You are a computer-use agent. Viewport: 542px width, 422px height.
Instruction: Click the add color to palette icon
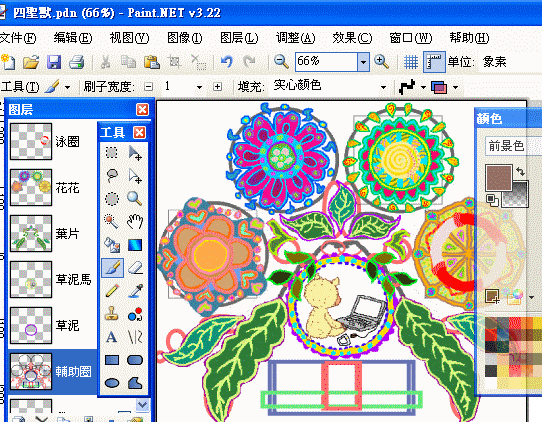pos(492,296)
